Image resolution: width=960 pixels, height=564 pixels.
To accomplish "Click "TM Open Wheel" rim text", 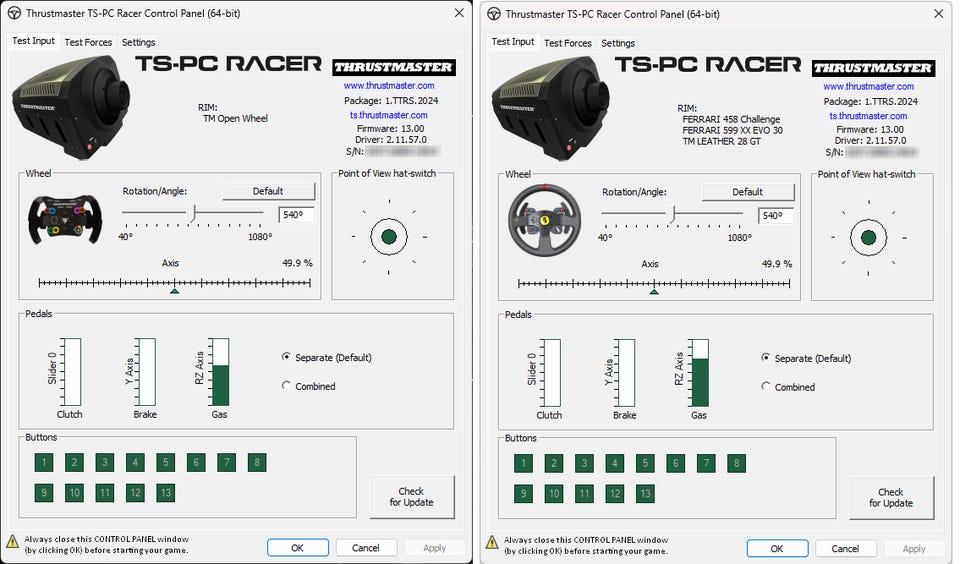I will [x=235, y=118].
